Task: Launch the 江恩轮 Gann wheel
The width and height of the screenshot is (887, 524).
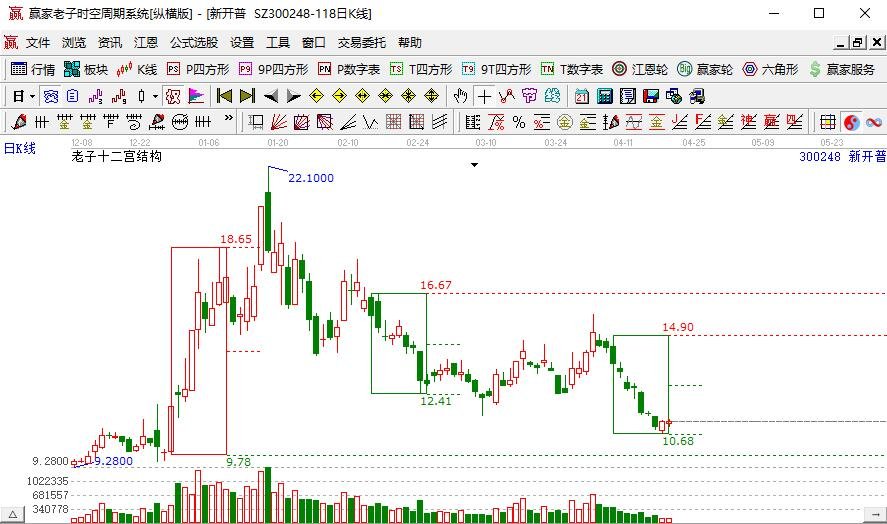Action: pos(640,69)
